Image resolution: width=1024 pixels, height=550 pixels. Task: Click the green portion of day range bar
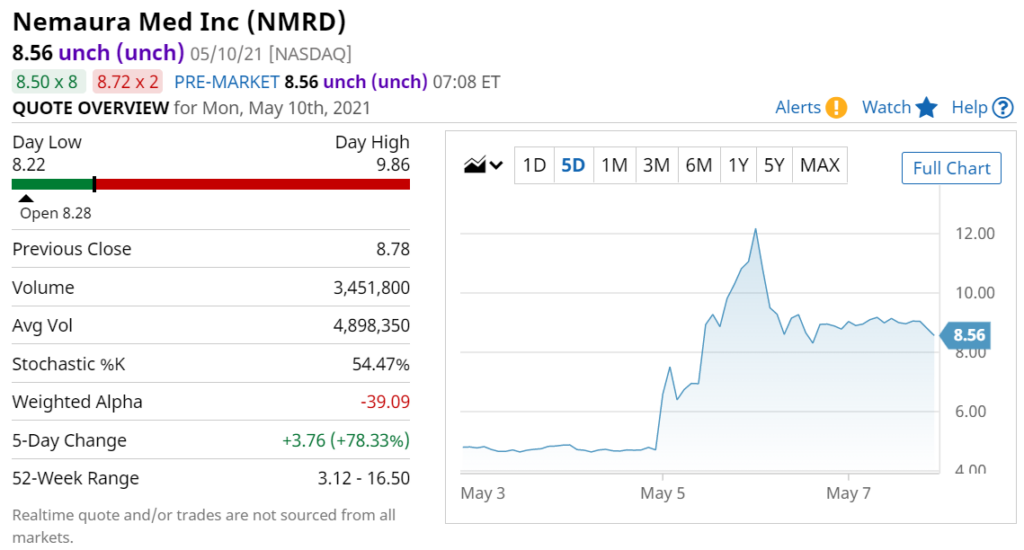point(52,184)
